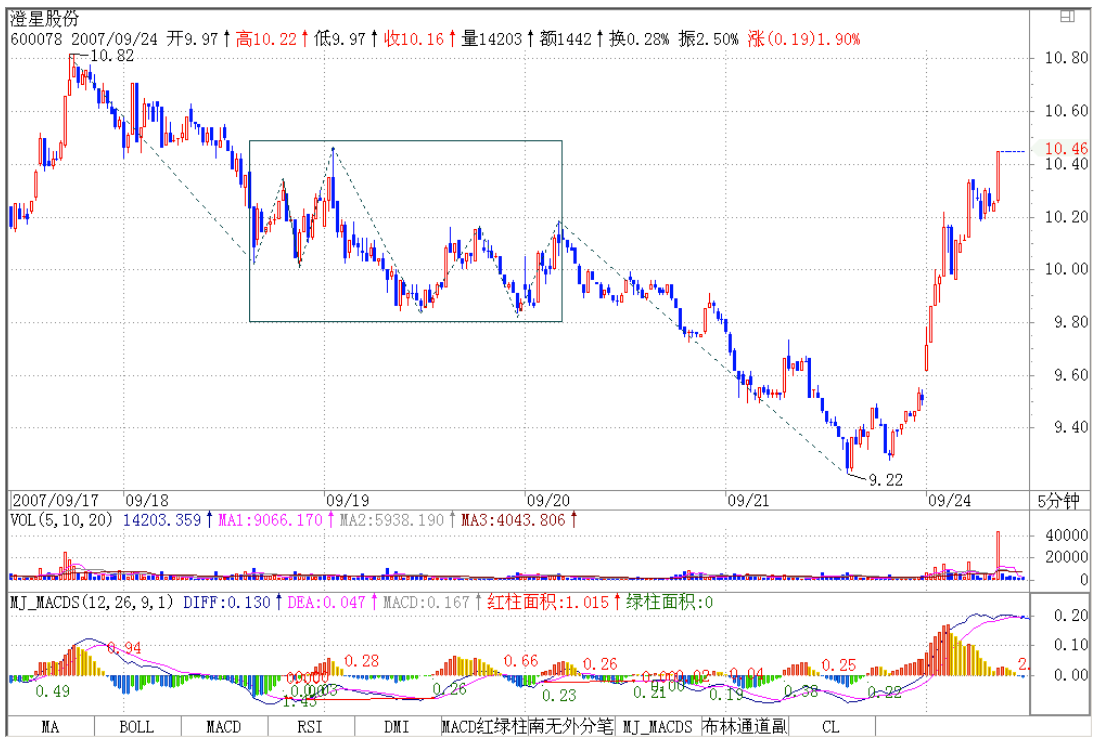The width and height of the screenshot is (1101, 746).
Task: Open the DMI indicator tab
Action: click(397, 726)
